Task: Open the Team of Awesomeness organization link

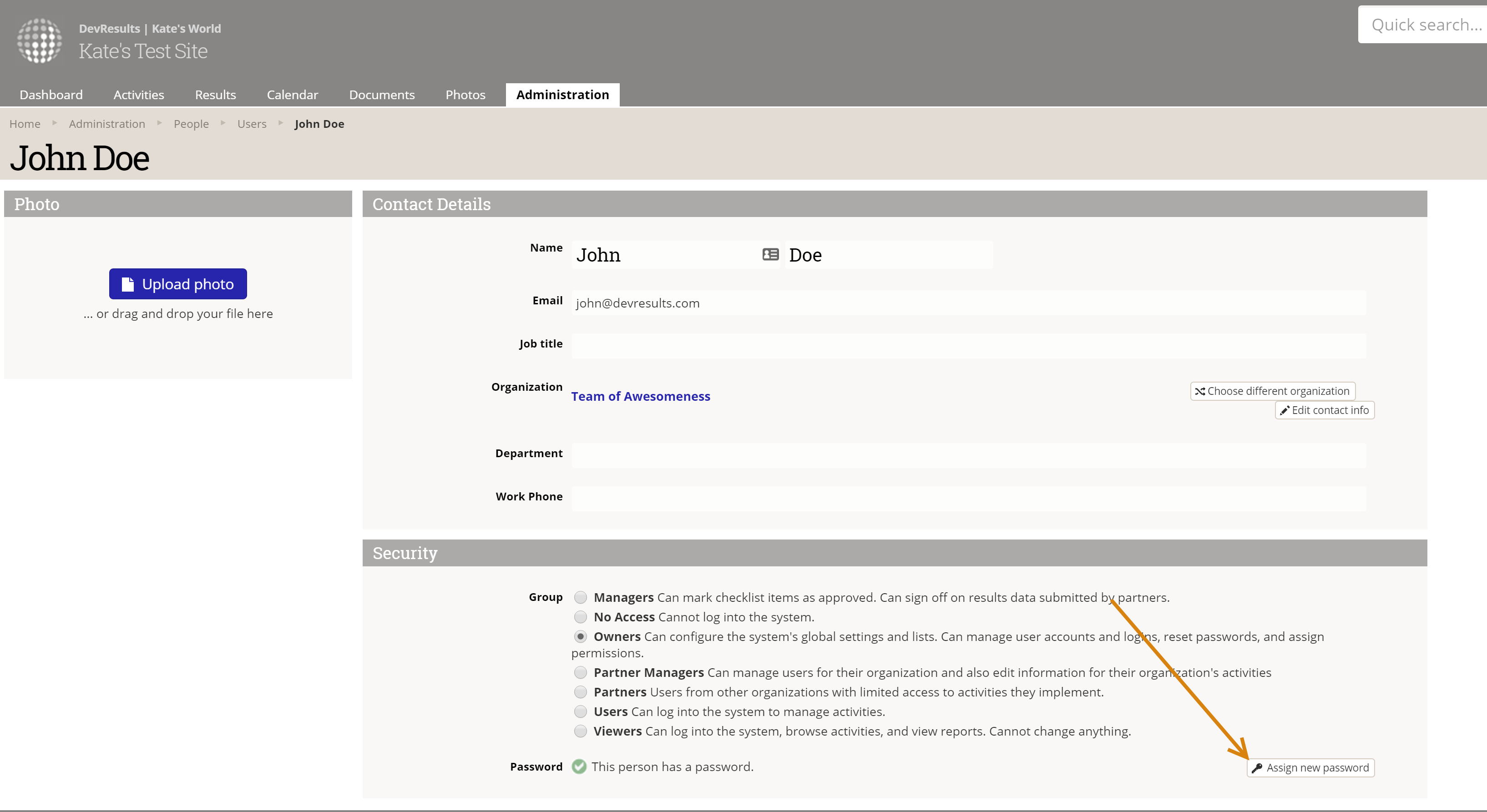Action: coord(640,397)
